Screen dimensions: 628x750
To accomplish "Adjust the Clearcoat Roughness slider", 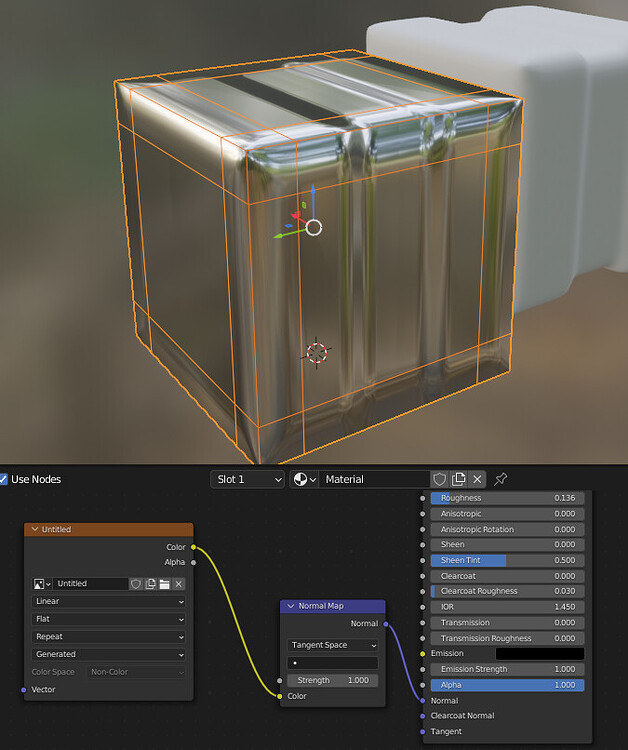I will 507,591.
